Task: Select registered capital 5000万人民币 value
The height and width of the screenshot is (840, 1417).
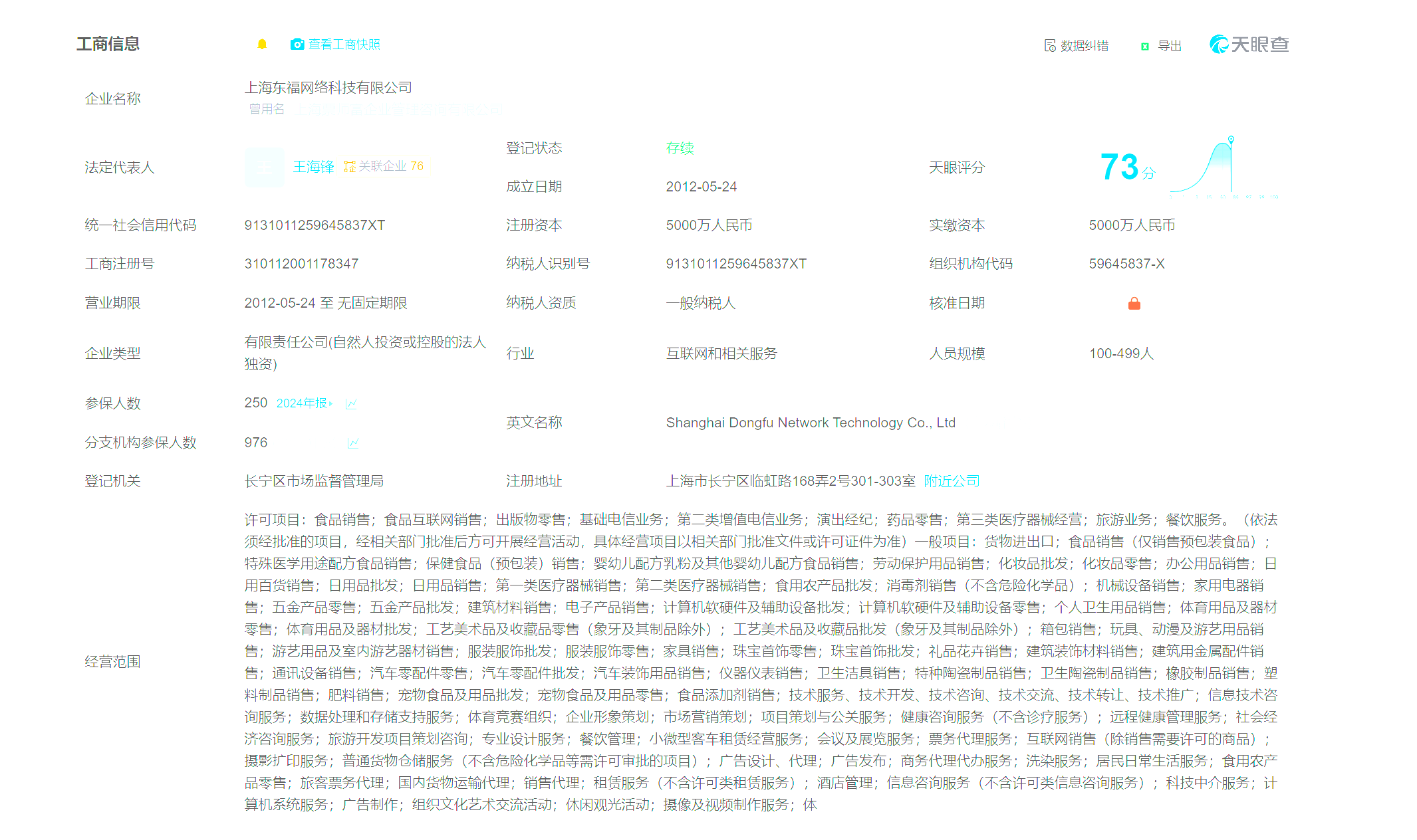Action: [709, 225]
